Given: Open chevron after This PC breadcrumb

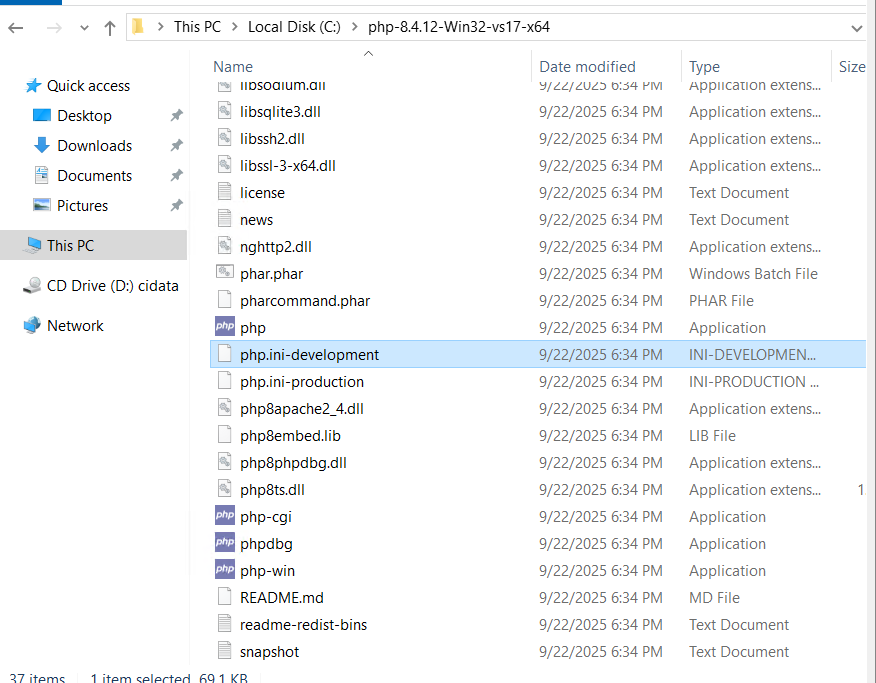Looking at the screenshot, I should pos(235,27).
